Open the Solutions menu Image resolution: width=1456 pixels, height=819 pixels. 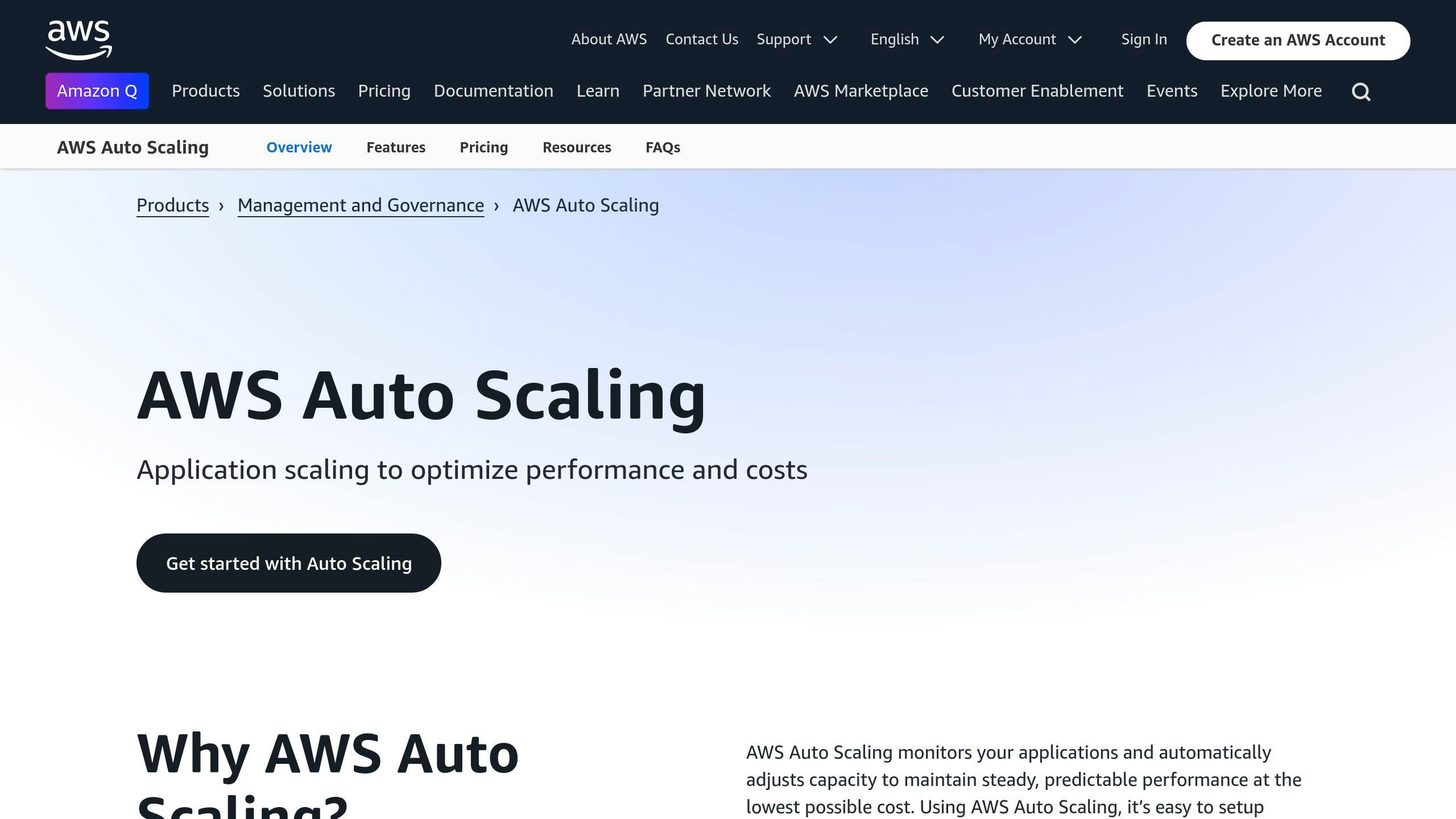pyautogui.click(x=299, y=91)
